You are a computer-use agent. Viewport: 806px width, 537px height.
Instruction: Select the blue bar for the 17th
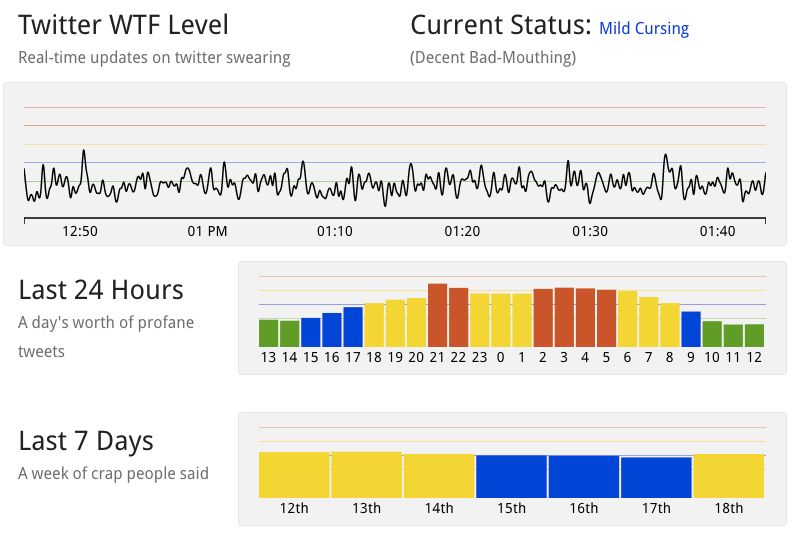(656, 477)
